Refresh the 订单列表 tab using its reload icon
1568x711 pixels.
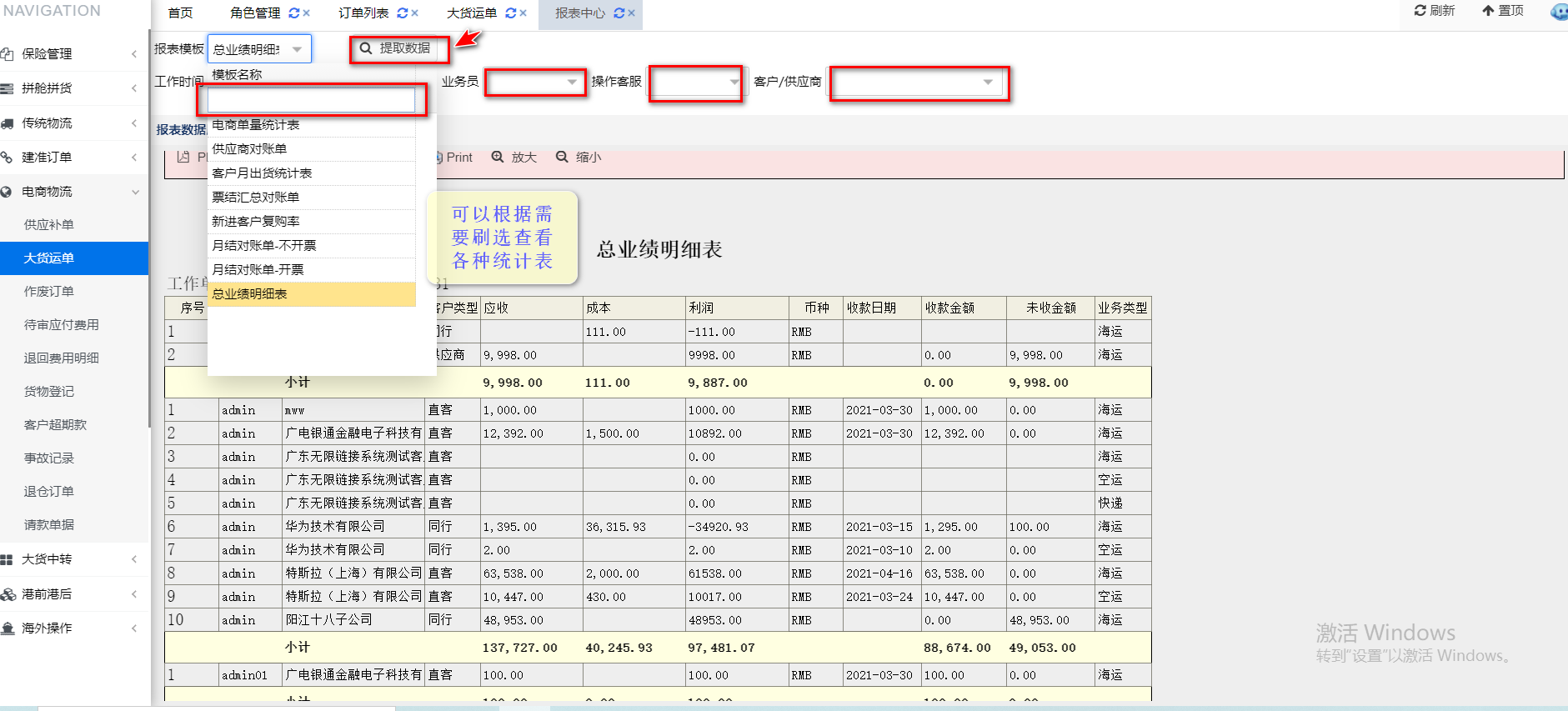coord(403,13)
